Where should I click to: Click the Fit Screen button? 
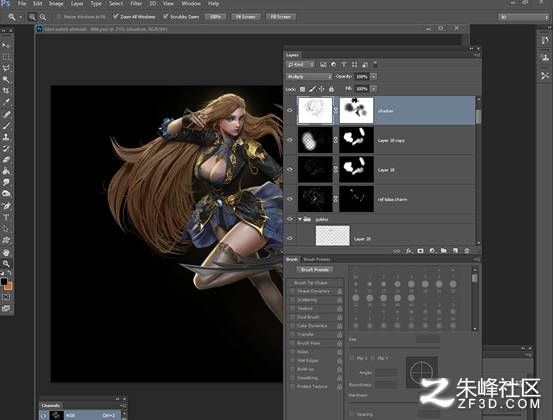click(x=246, y=17)
